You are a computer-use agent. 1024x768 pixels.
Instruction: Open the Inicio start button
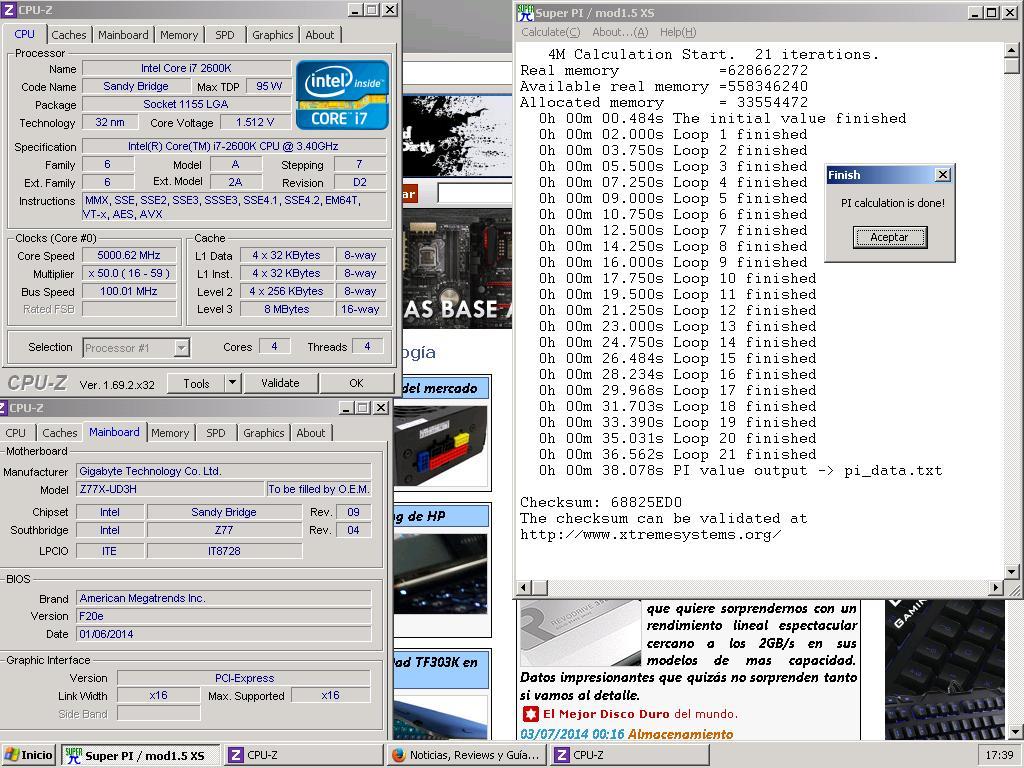pyautogui.click(x=29, y=755)
